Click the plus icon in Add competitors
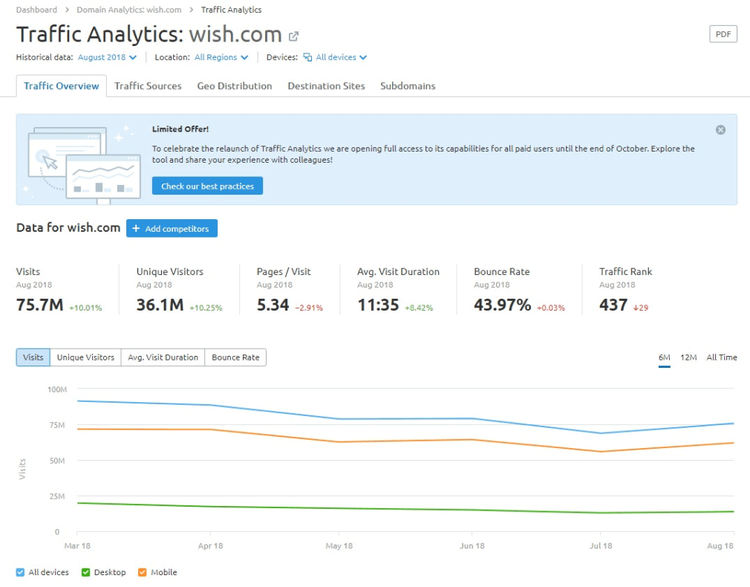 pyautogui.click(x=136, y=229)
